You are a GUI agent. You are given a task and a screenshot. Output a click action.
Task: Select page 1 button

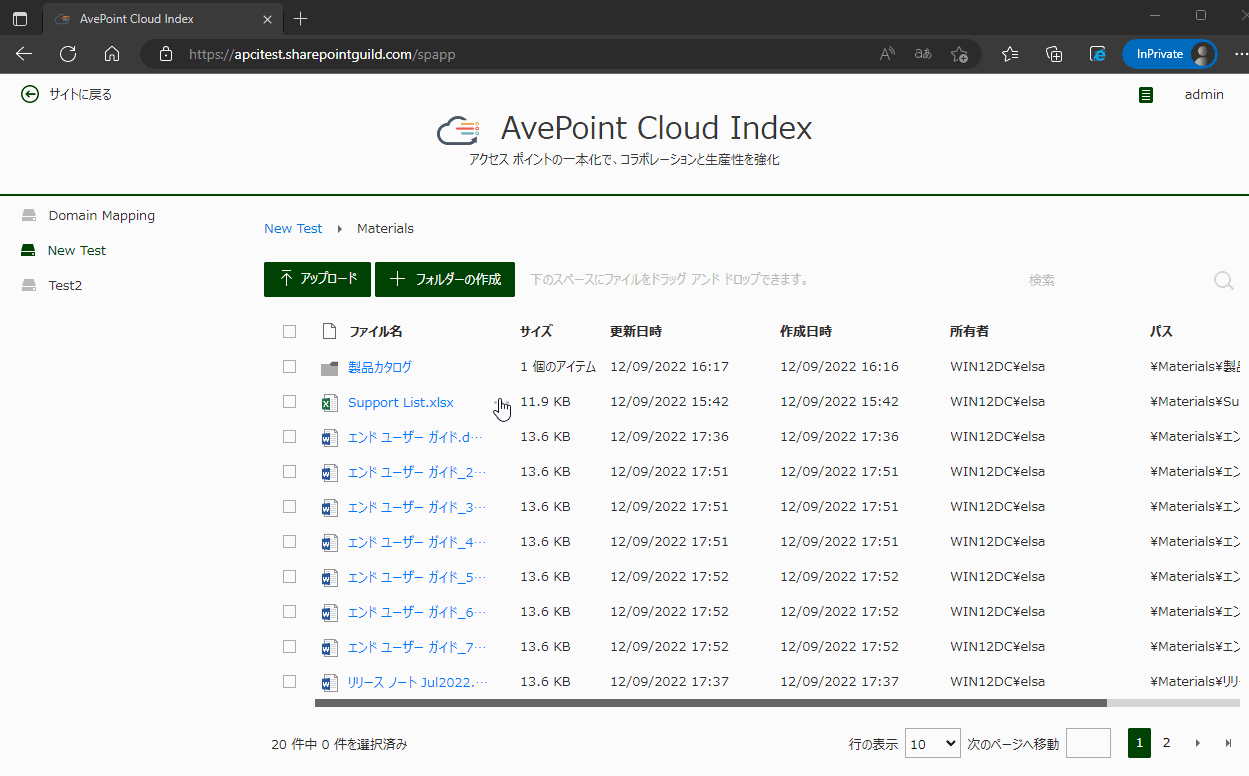coord(1139,743)
